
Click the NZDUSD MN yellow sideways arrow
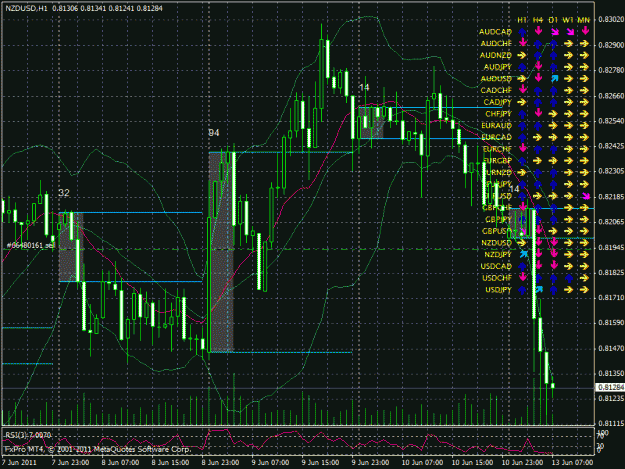(584, 242)
